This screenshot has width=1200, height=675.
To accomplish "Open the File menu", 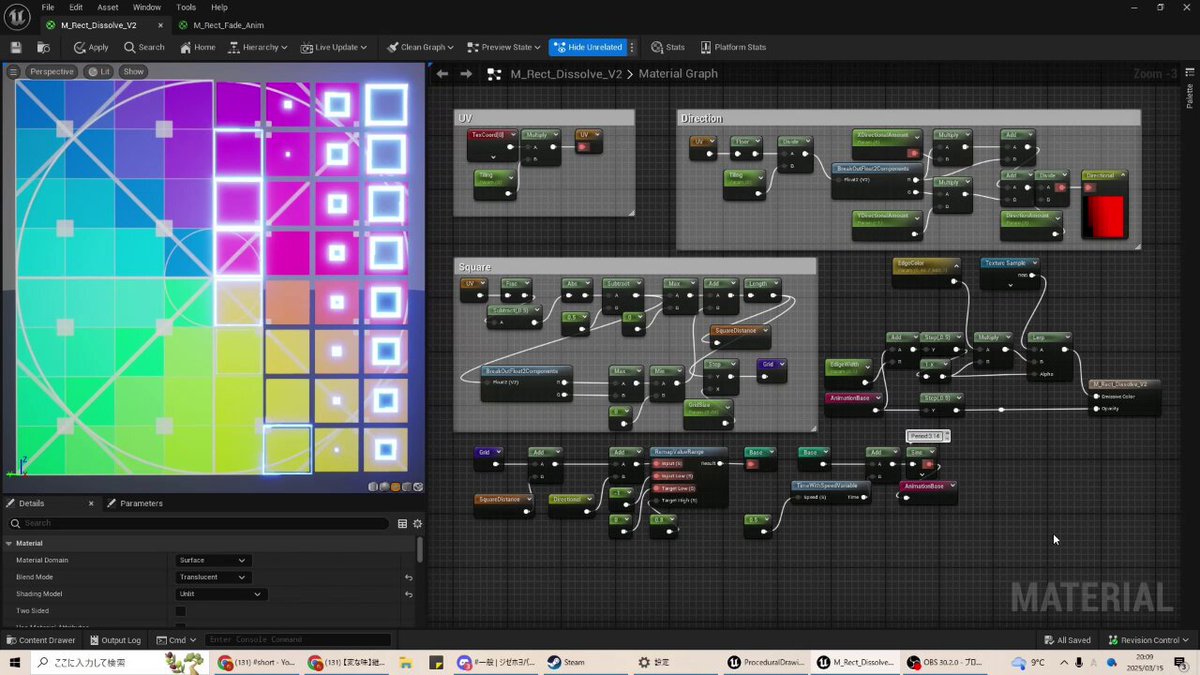I will point(48,7).
